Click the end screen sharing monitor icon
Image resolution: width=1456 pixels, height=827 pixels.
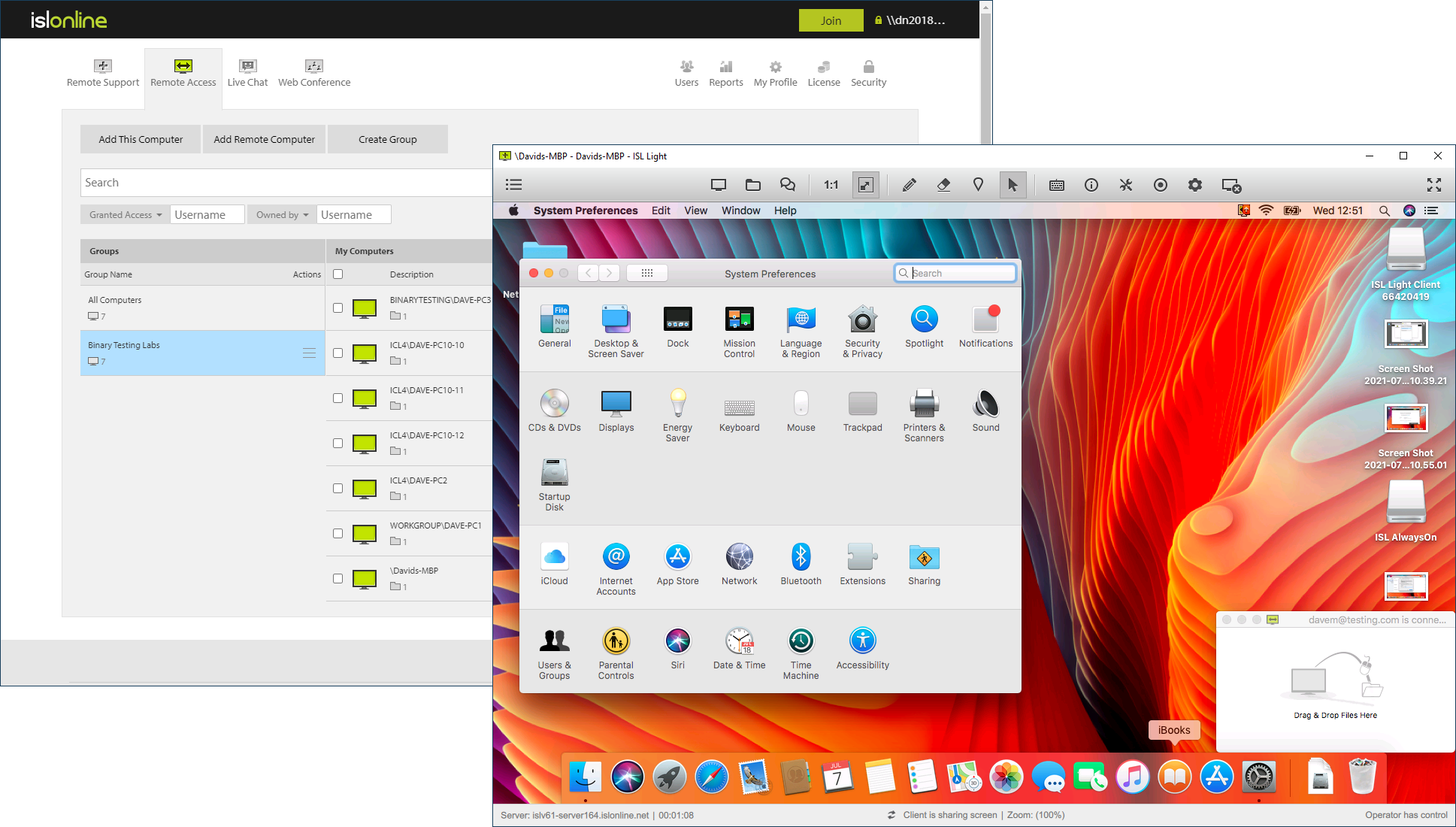pos(1231,185)
